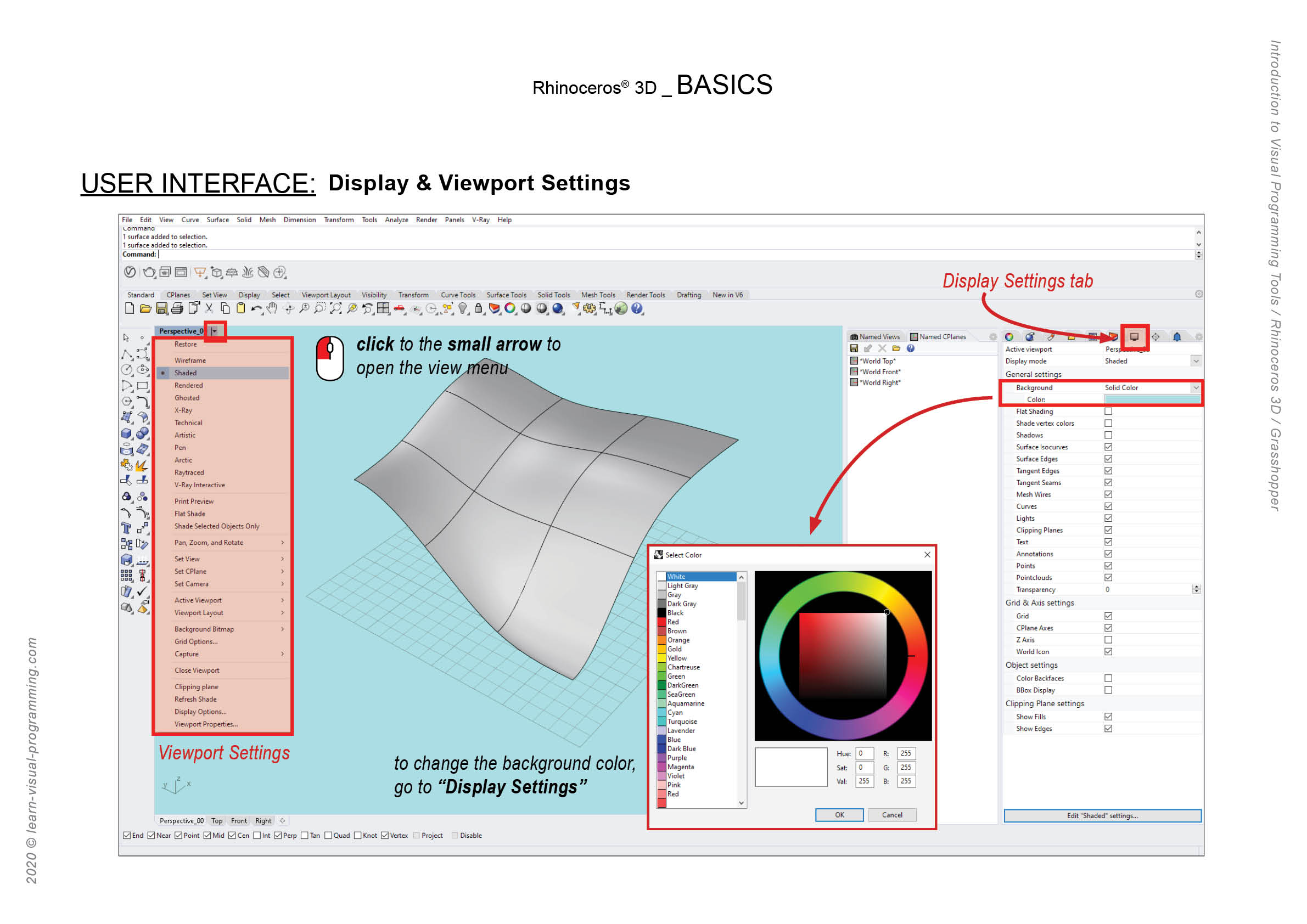Pick the Cyan color swatch
The width and height of the screenshot is (1307, 924).
pyautogui.click(x=661, y=712)
